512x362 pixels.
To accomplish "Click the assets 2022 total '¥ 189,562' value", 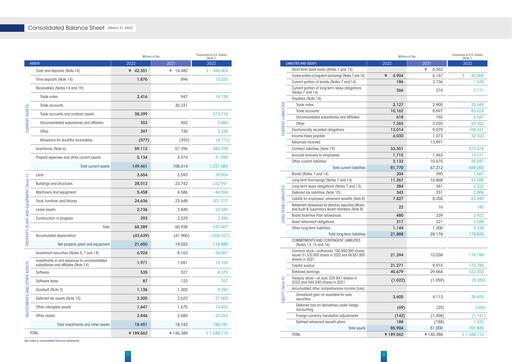I will tap(138, 333).
